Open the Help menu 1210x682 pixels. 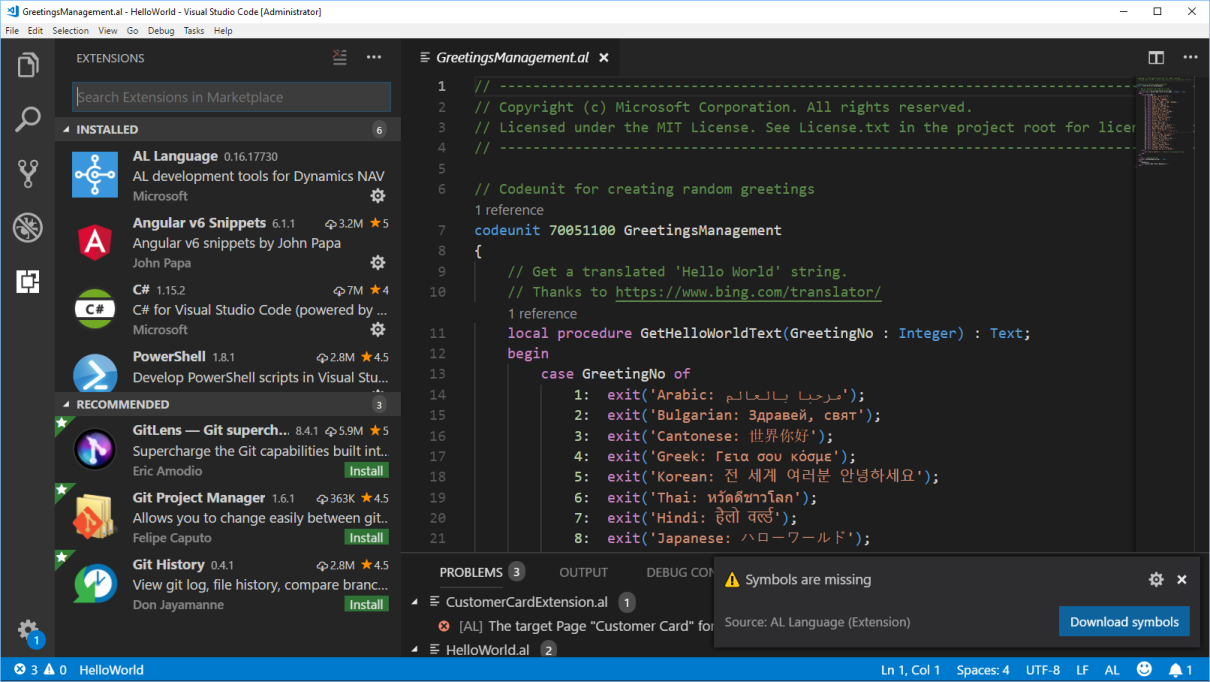pos(223,31)
